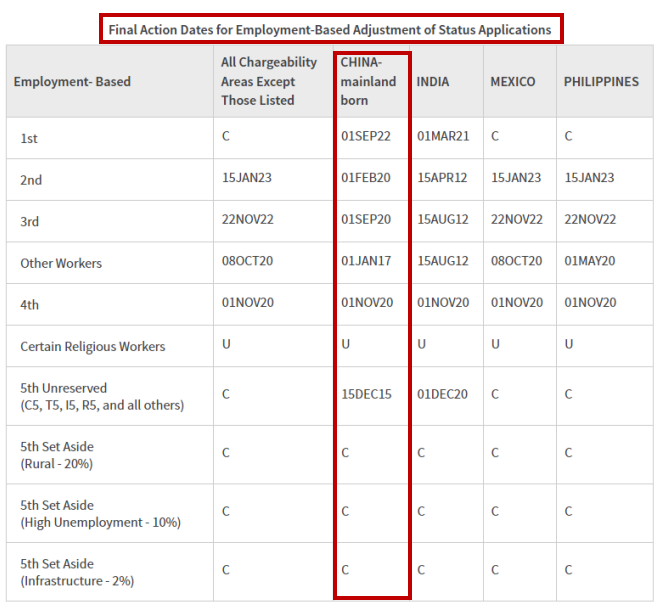Screen dimensions: 661x614
Task: Click the '2nd' preference row label
Action: [31, 180]
